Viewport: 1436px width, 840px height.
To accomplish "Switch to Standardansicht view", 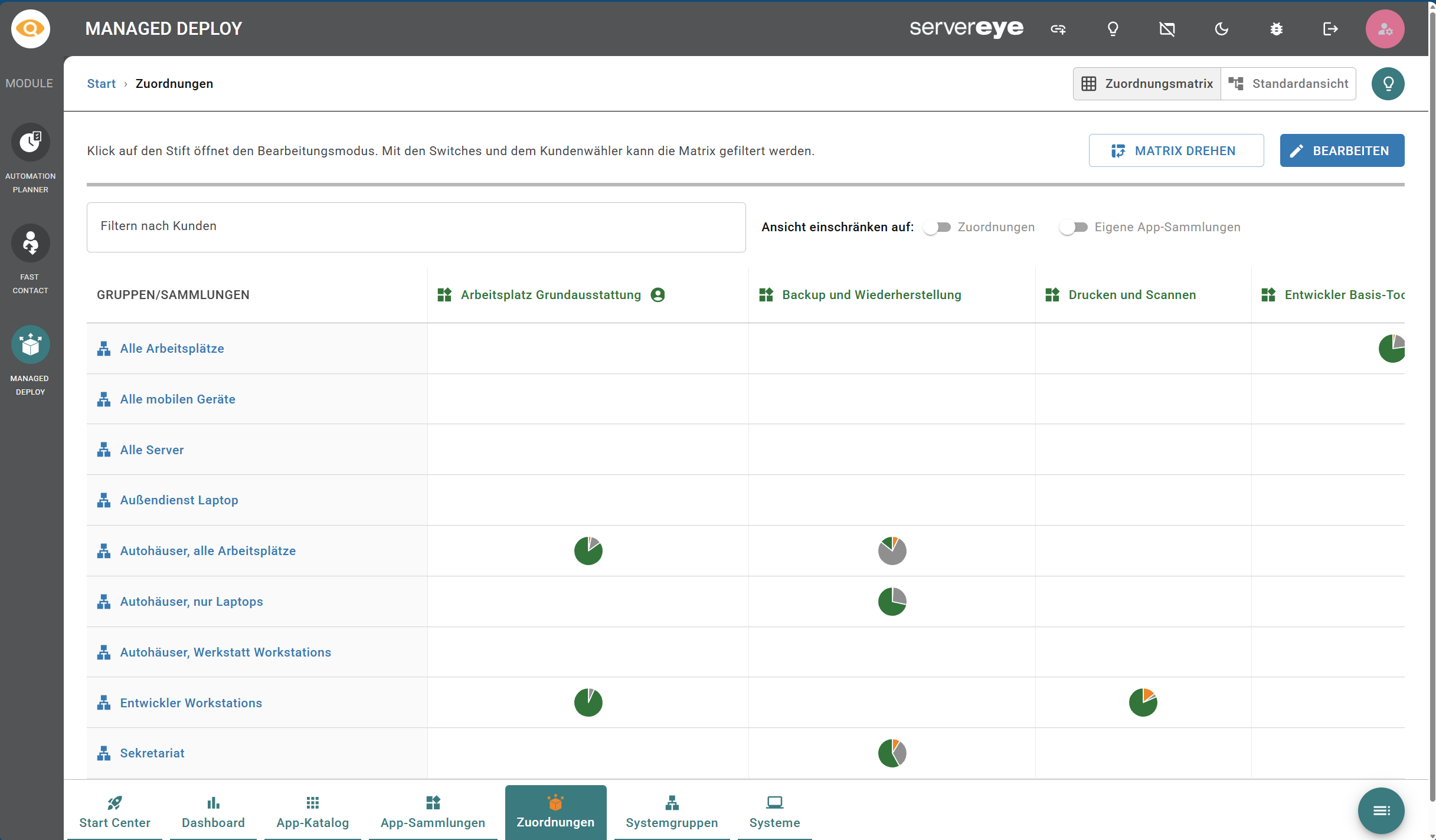I will coord(1288,84).
